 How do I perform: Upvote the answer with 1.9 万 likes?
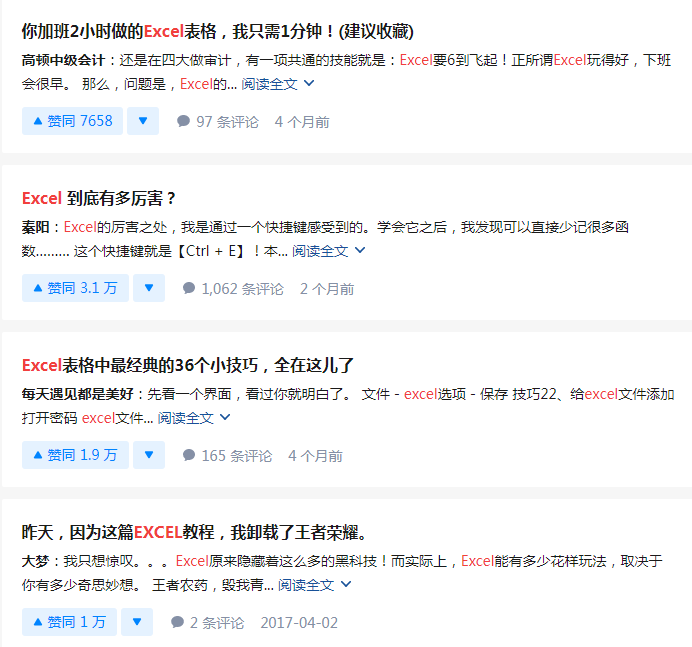tap(75, 456)
